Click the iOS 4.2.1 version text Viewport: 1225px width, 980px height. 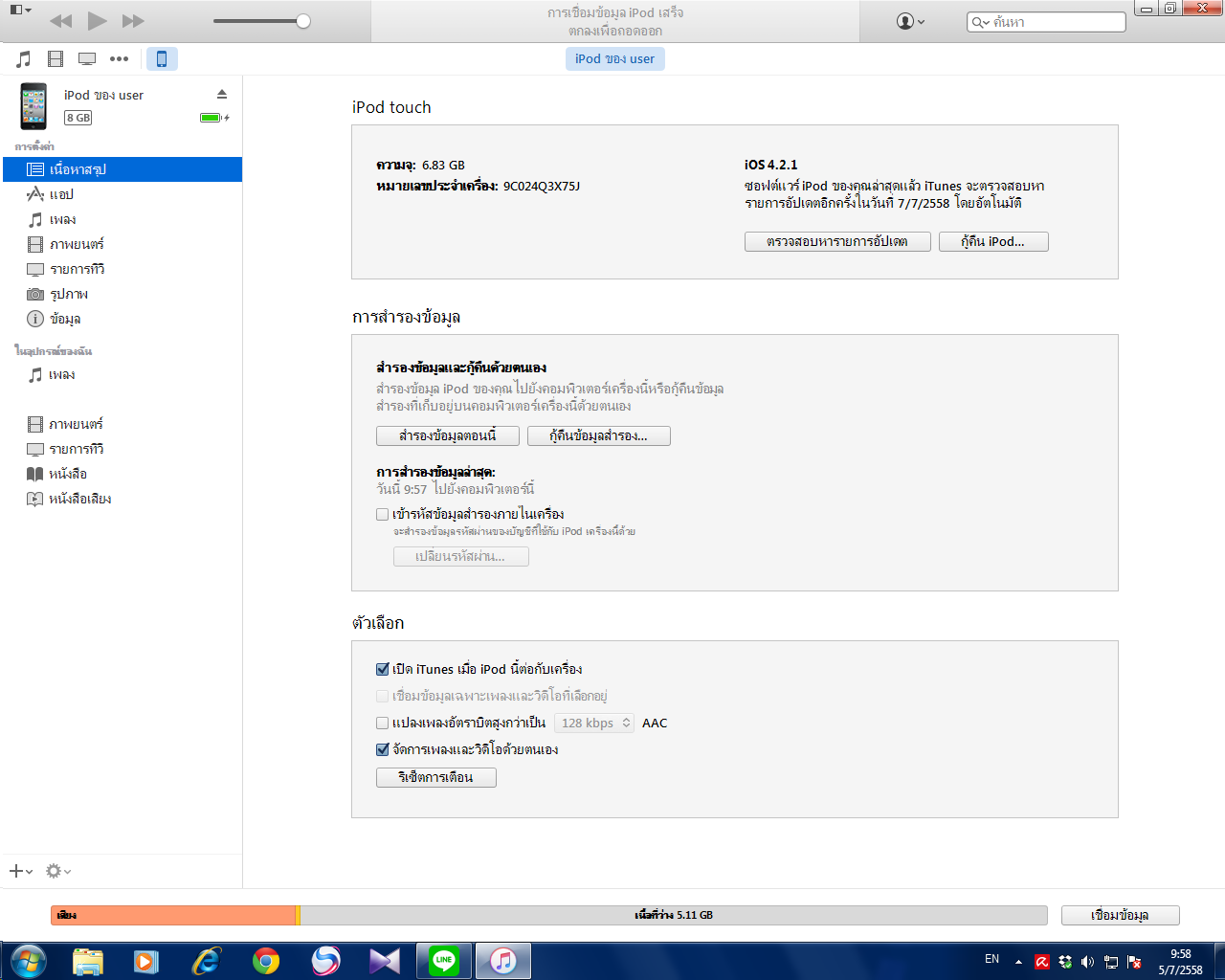(771, 166)
